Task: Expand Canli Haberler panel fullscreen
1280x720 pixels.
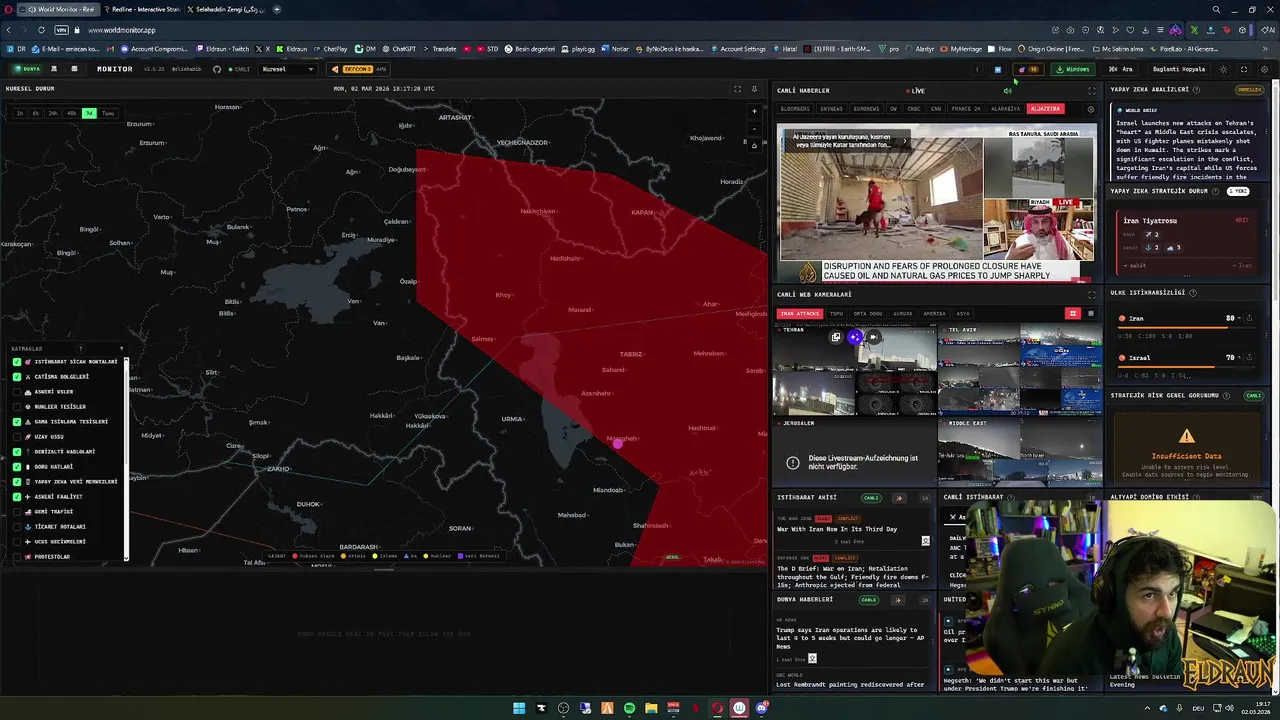Action: [x=1091, y=91]
